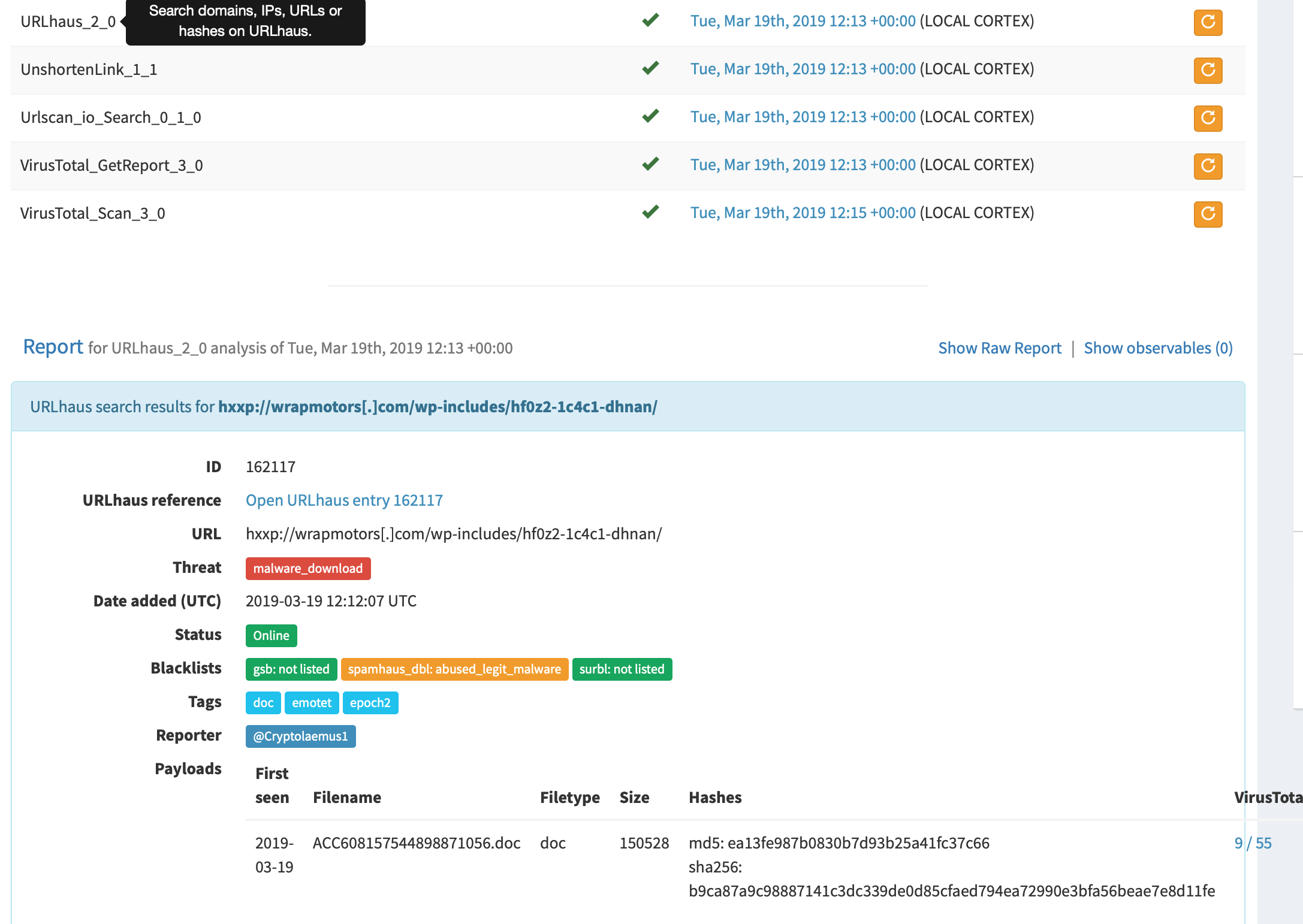Rerun the UnshortenLink_1_1 analyzer
This screenshot has width=1303, height=924.
coord(1208,70)
